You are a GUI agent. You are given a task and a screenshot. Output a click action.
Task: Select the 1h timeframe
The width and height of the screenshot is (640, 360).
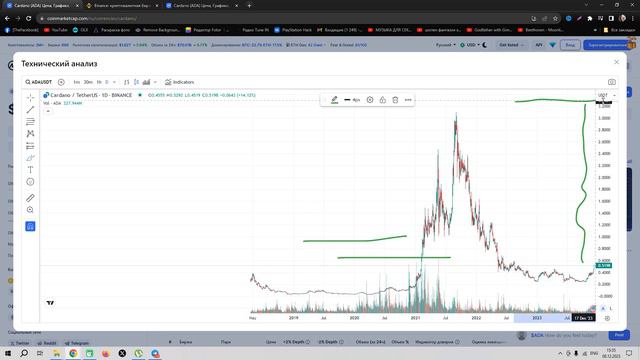[99, 82]
